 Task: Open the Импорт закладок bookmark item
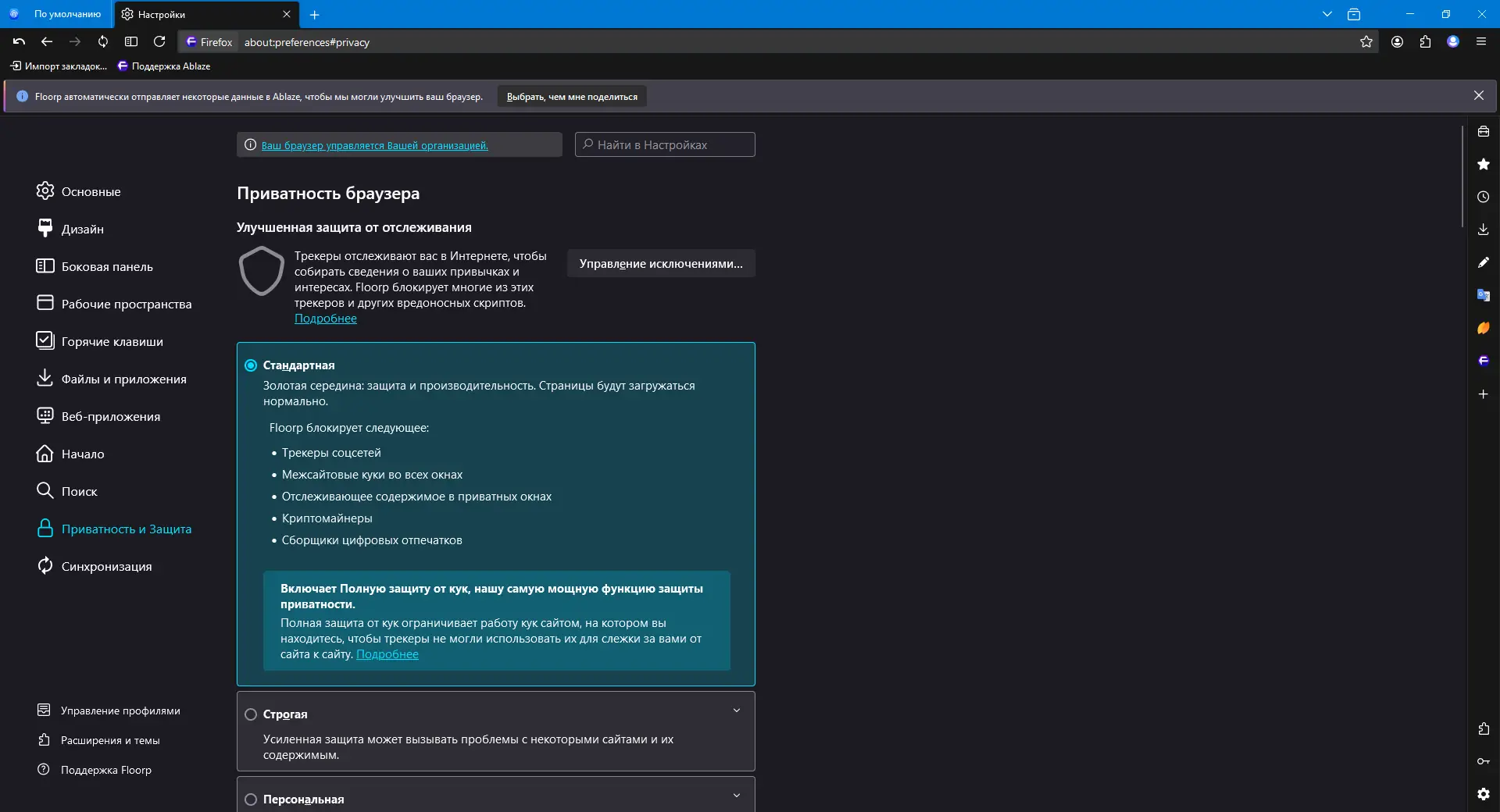[59, 66]
